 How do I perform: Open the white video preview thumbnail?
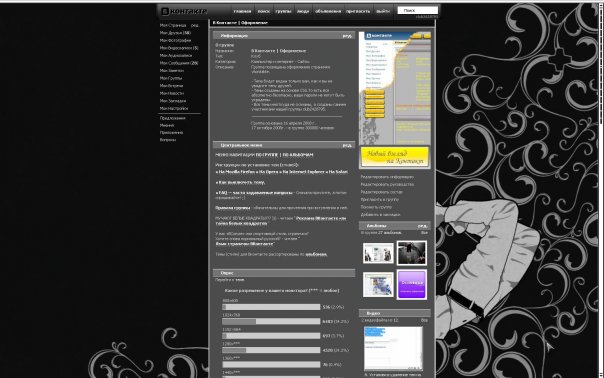(393, 349)
